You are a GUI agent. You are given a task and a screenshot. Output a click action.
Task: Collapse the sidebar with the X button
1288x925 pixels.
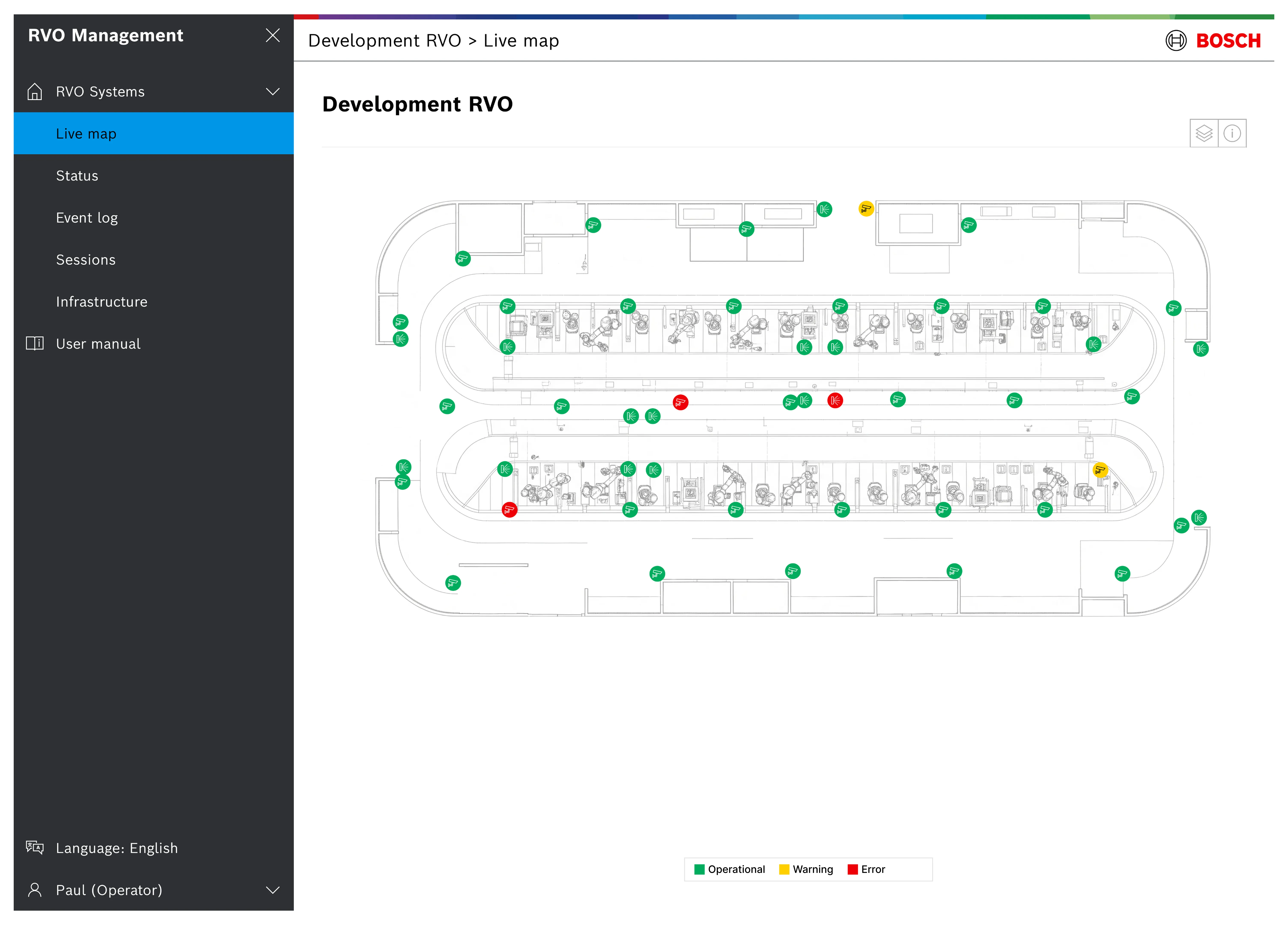[273, 35]
